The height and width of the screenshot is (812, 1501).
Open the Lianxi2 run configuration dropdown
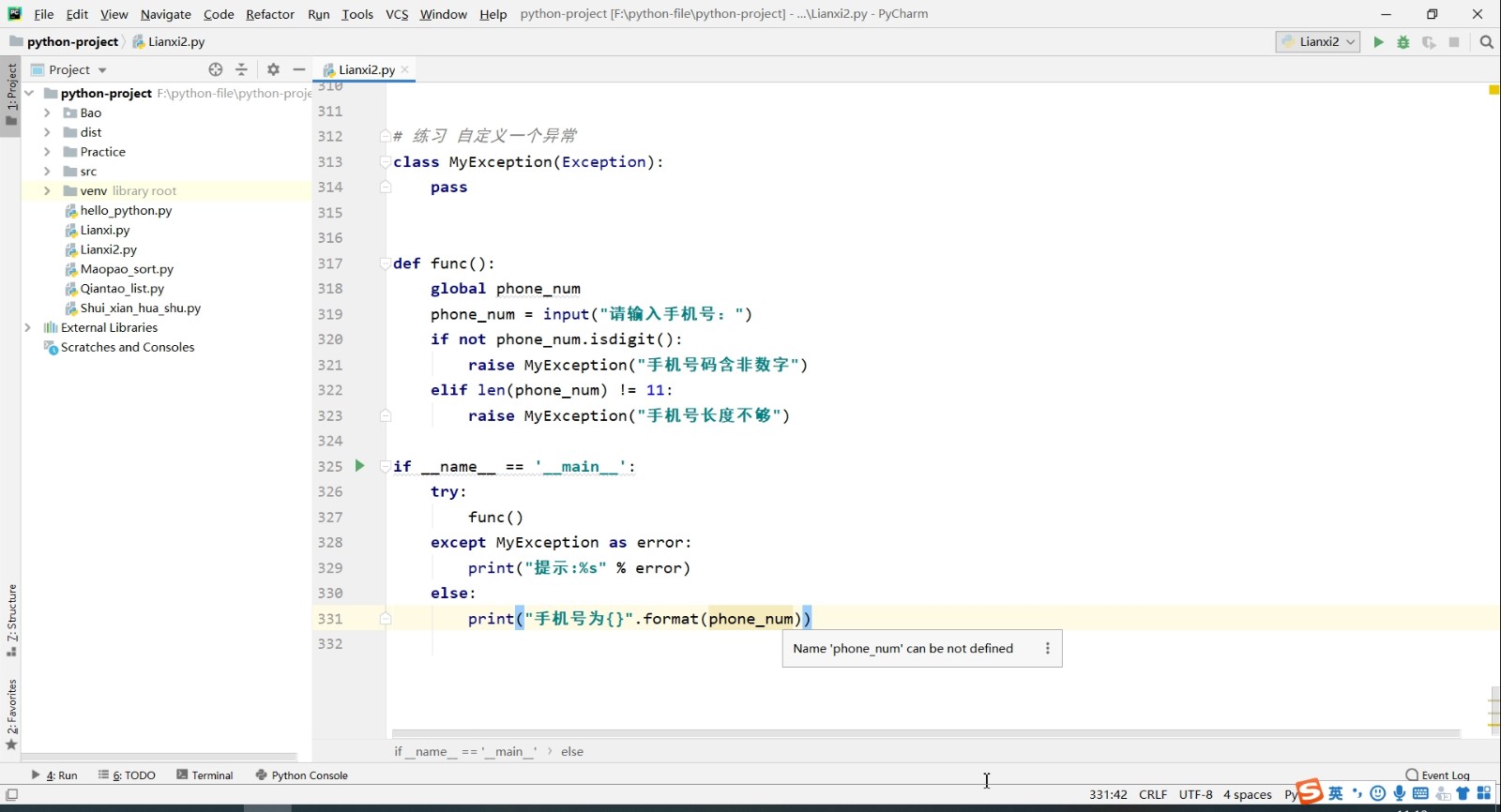(1318, 42)
